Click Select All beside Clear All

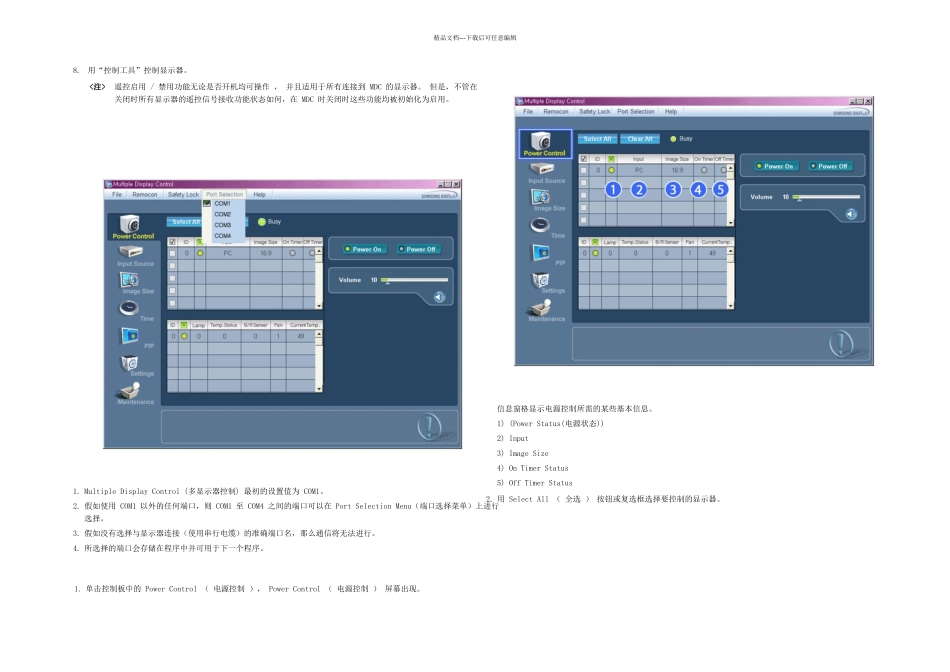pos(597,139)
